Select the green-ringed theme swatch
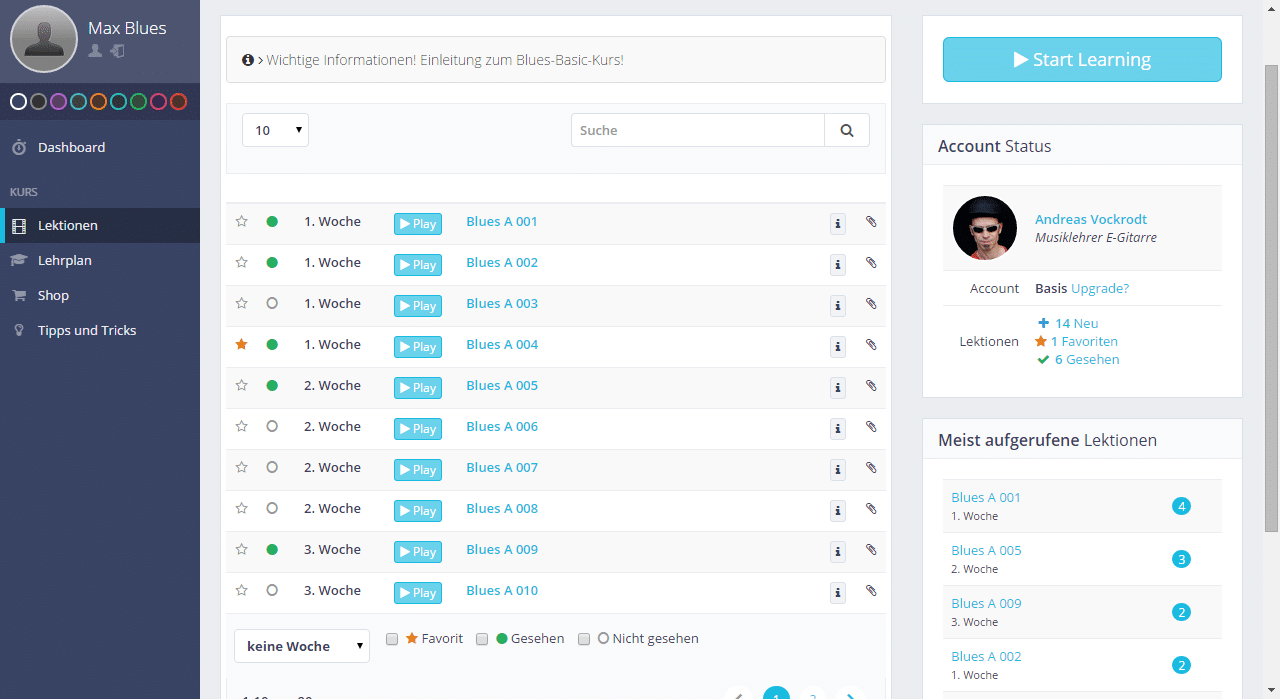 point(138,101)
